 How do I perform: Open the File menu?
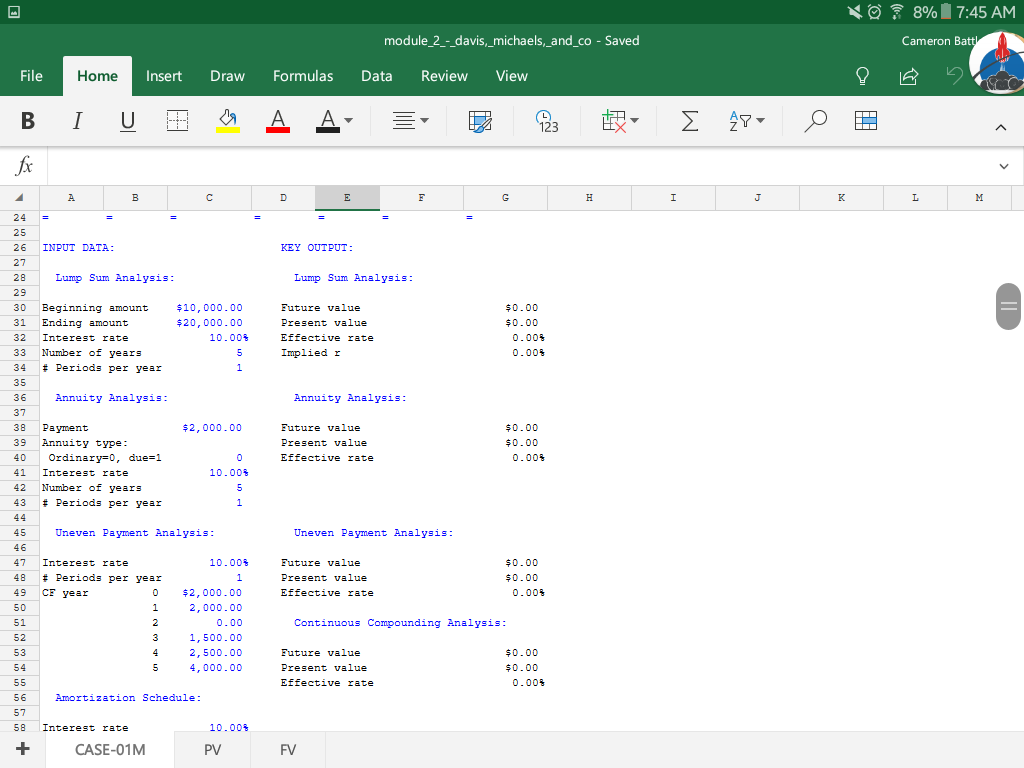pyautogui.click(x=31, y=76)
